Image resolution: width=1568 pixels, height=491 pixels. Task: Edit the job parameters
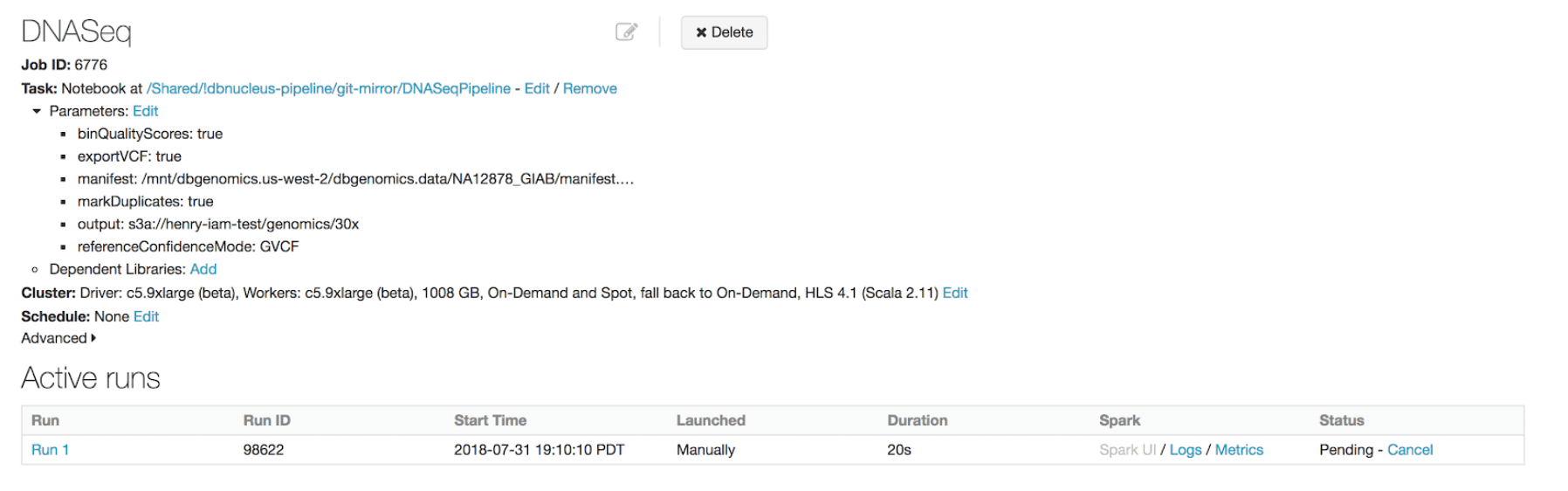145,111
